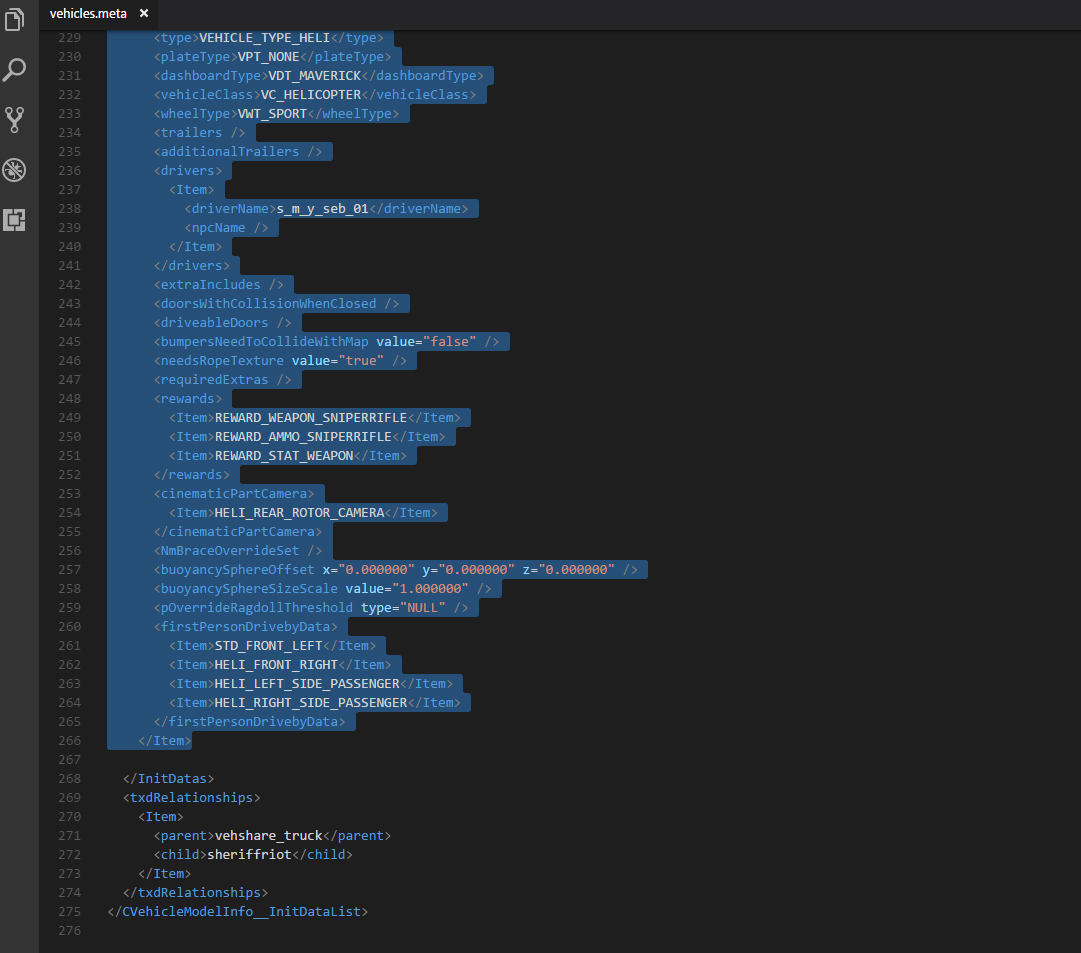Image resolution: width=1081 pixels, height=953 pixels.
Task: Open the Debug view
Action: 14,170
